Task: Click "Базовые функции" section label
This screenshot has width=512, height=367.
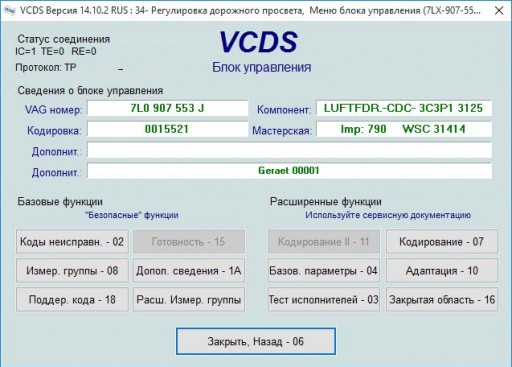Action: (x=60, y=202)
